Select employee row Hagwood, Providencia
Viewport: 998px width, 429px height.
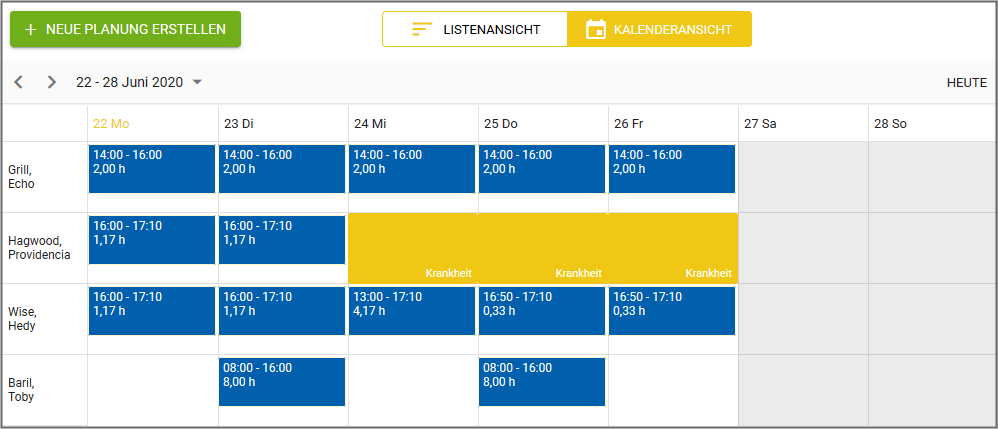(x=39, y=248)
